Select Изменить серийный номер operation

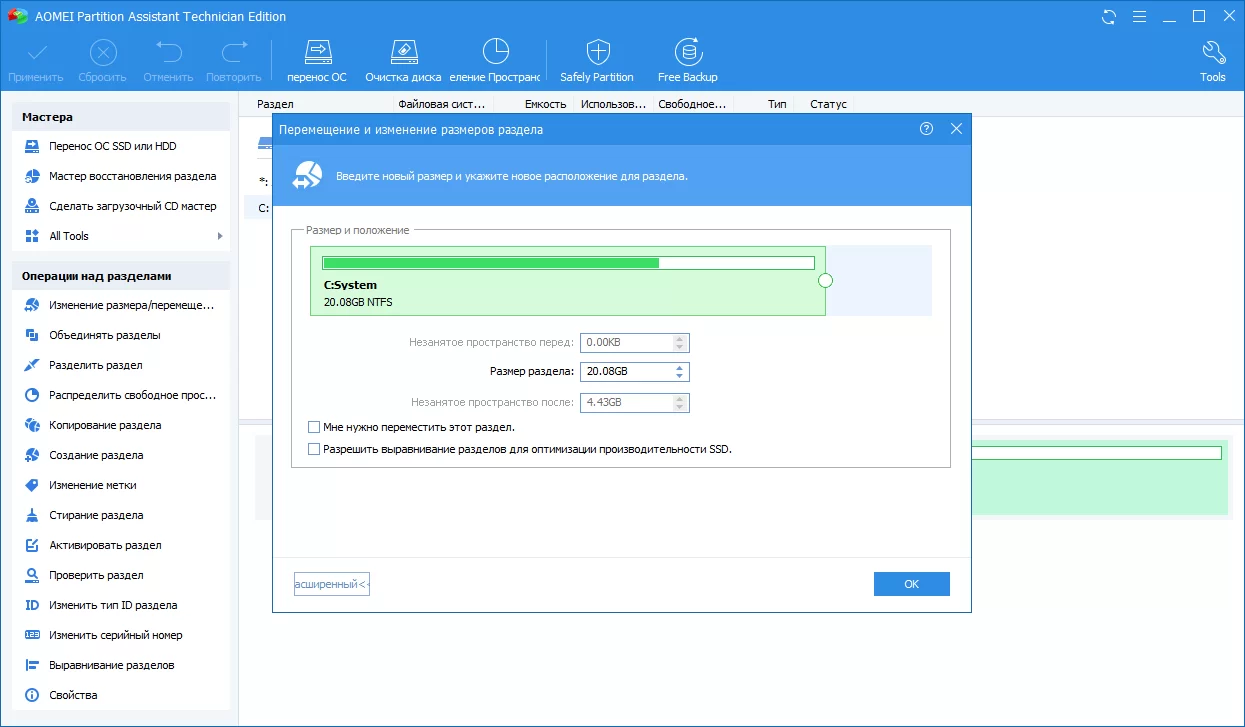click(x=120, y=635)
